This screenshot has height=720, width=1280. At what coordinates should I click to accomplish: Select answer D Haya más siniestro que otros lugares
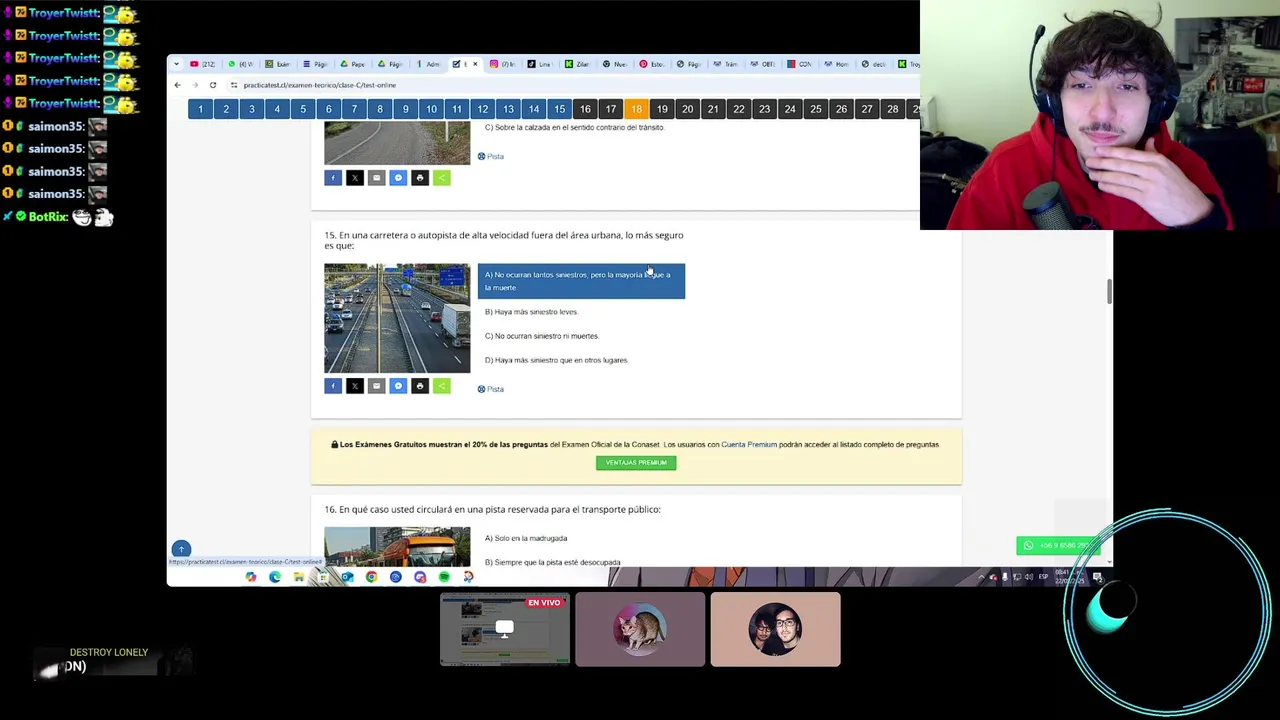(556, 360)
